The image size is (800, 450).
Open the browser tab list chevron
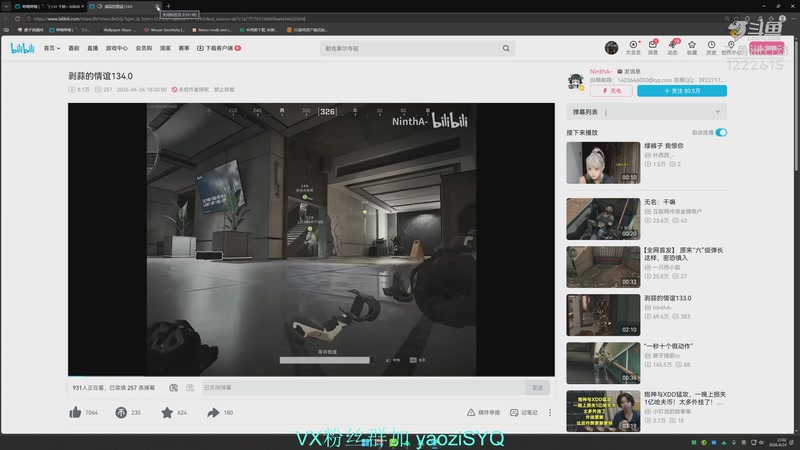(6, 6)
